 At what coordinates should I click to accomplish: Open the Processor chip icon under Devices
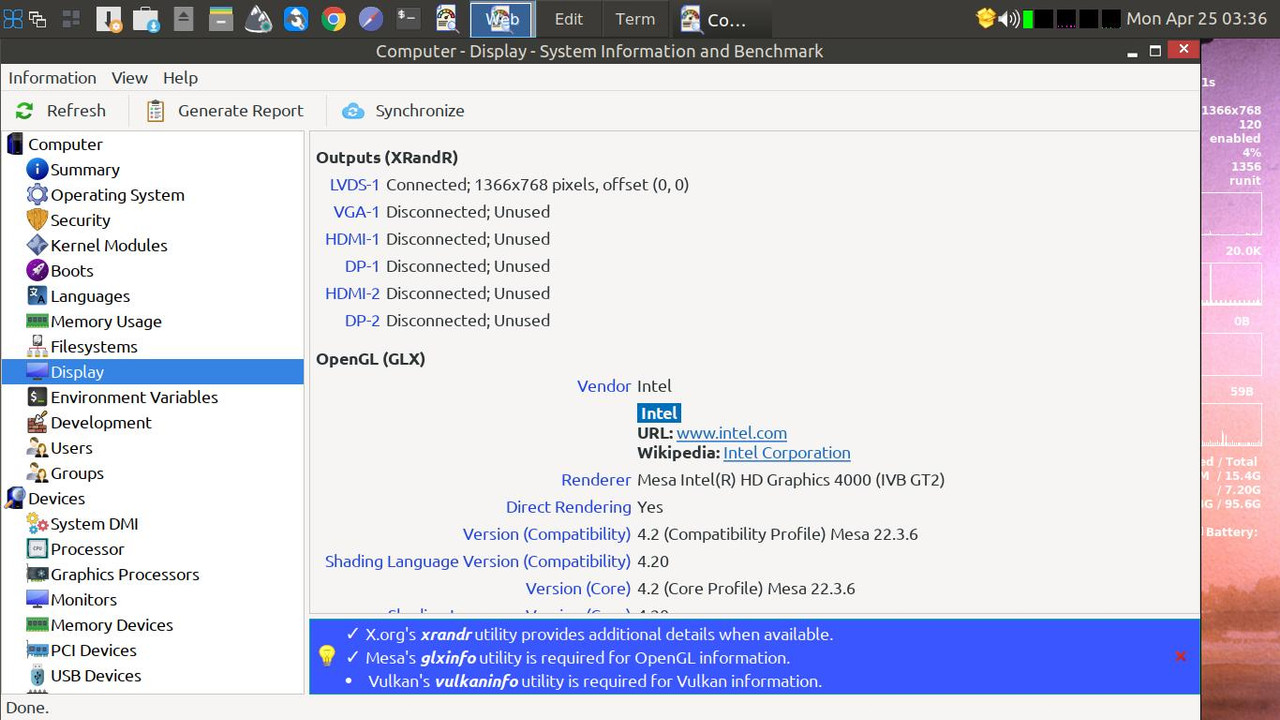(x=37, y=549)
